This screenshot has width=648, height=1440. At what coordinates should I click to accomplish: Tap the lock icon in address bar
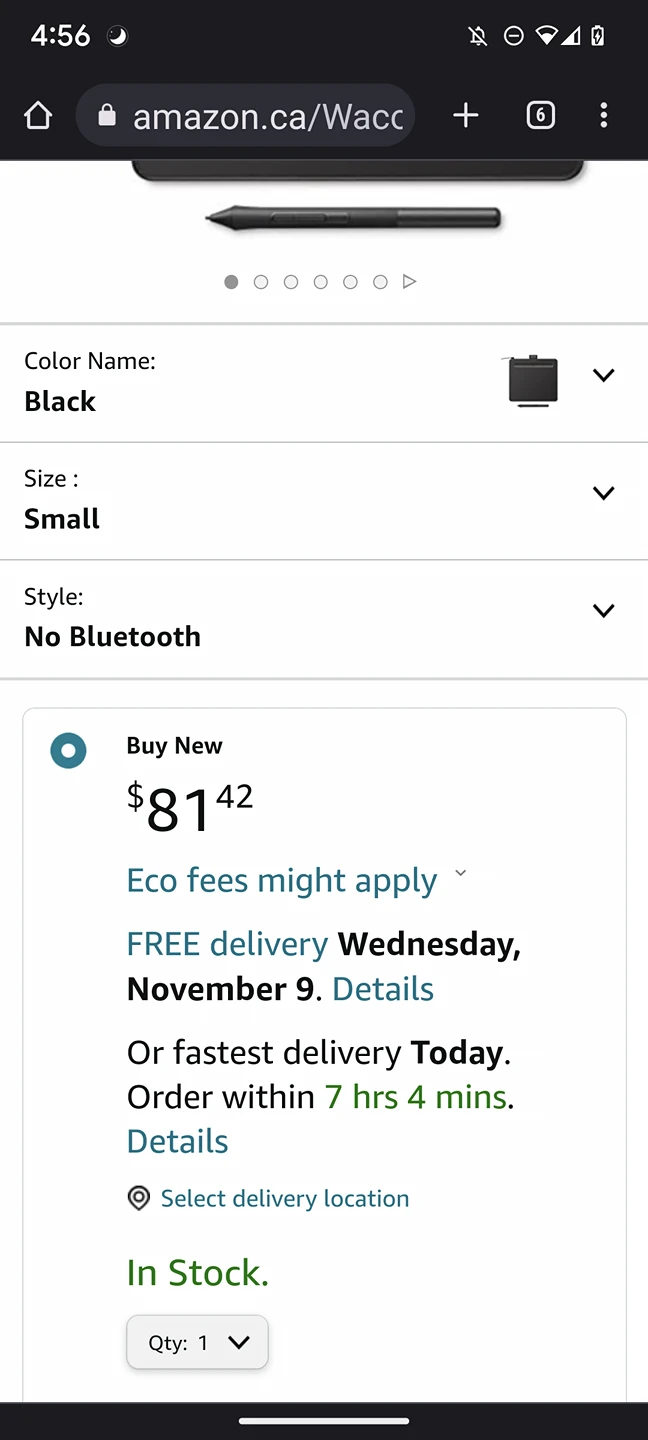[x=106, y=116]
